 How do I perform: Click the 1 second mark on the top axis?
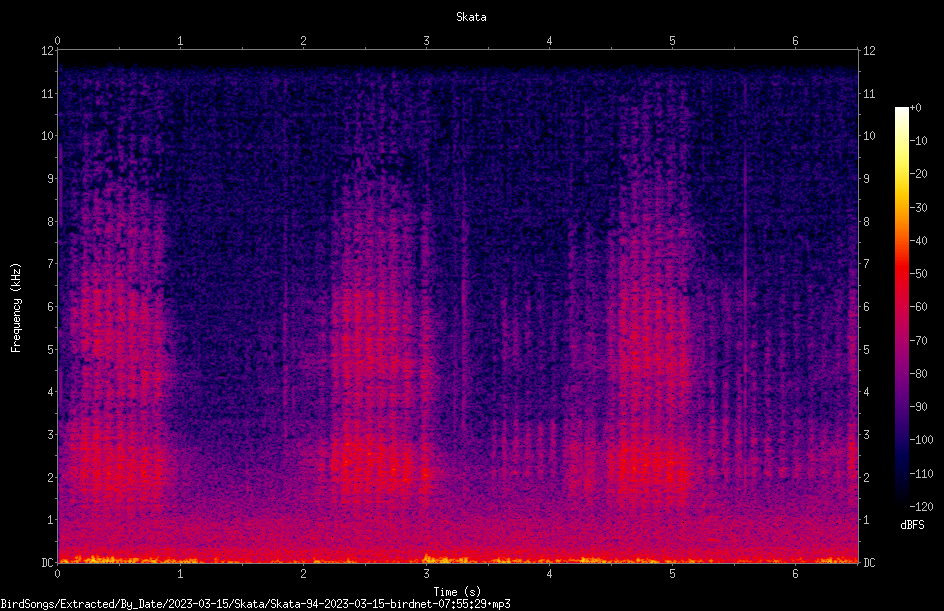click(180, 41)
